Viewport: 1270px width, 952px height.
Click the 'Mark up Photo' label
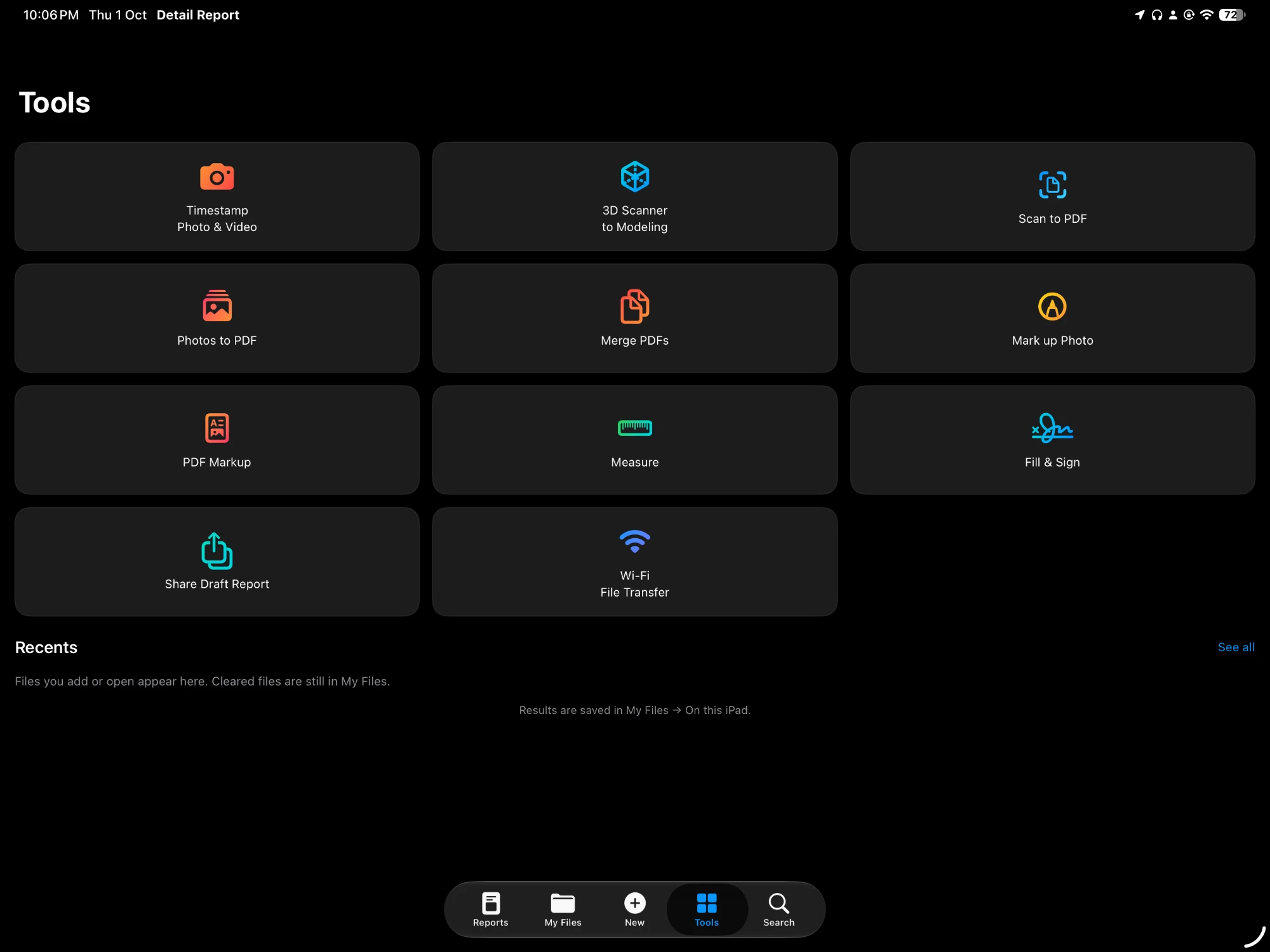(1052, 340)
